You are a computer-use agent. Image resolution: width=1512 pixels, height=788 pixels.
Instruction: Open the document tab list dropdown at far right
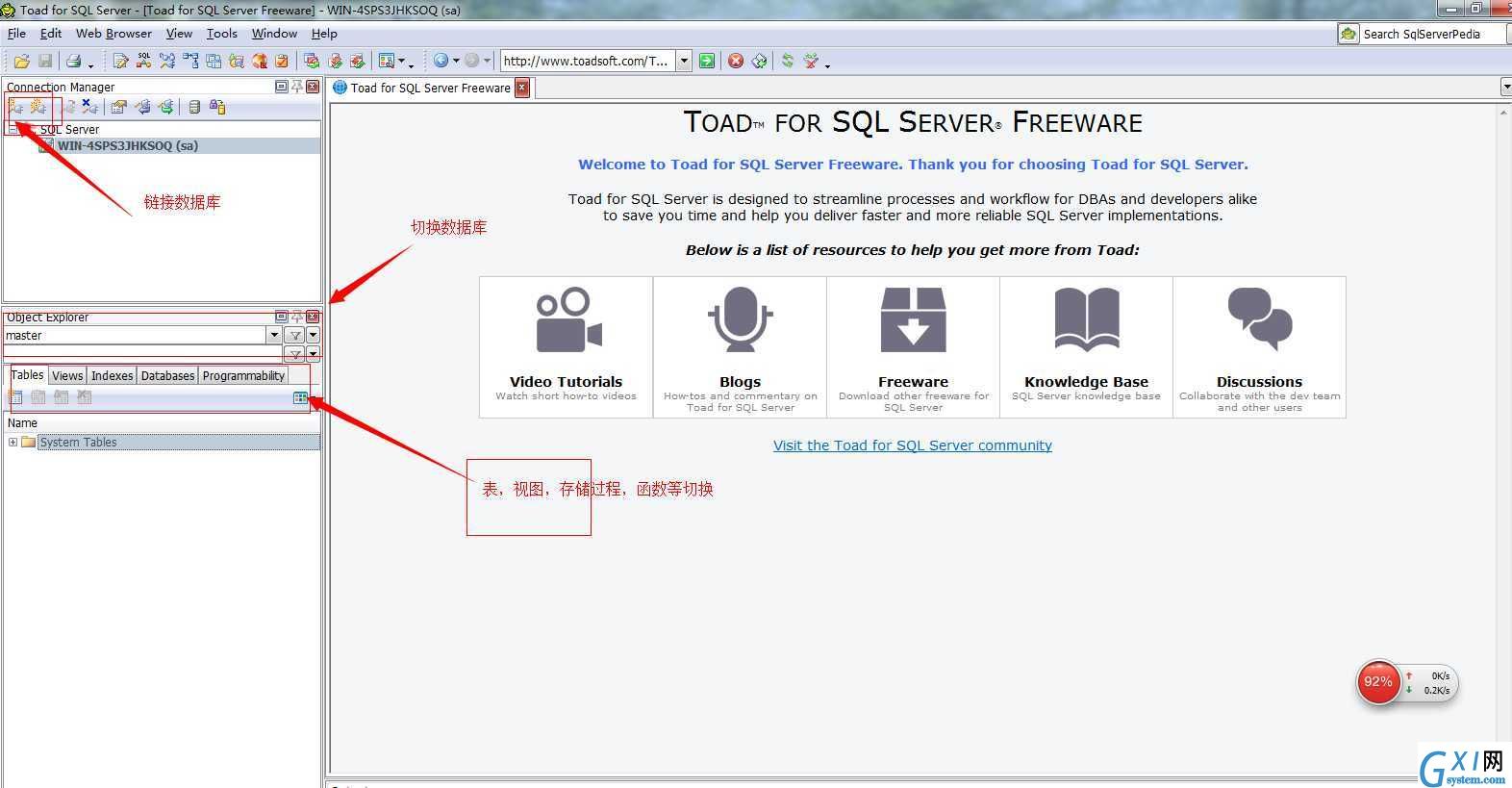[1506, 88]
